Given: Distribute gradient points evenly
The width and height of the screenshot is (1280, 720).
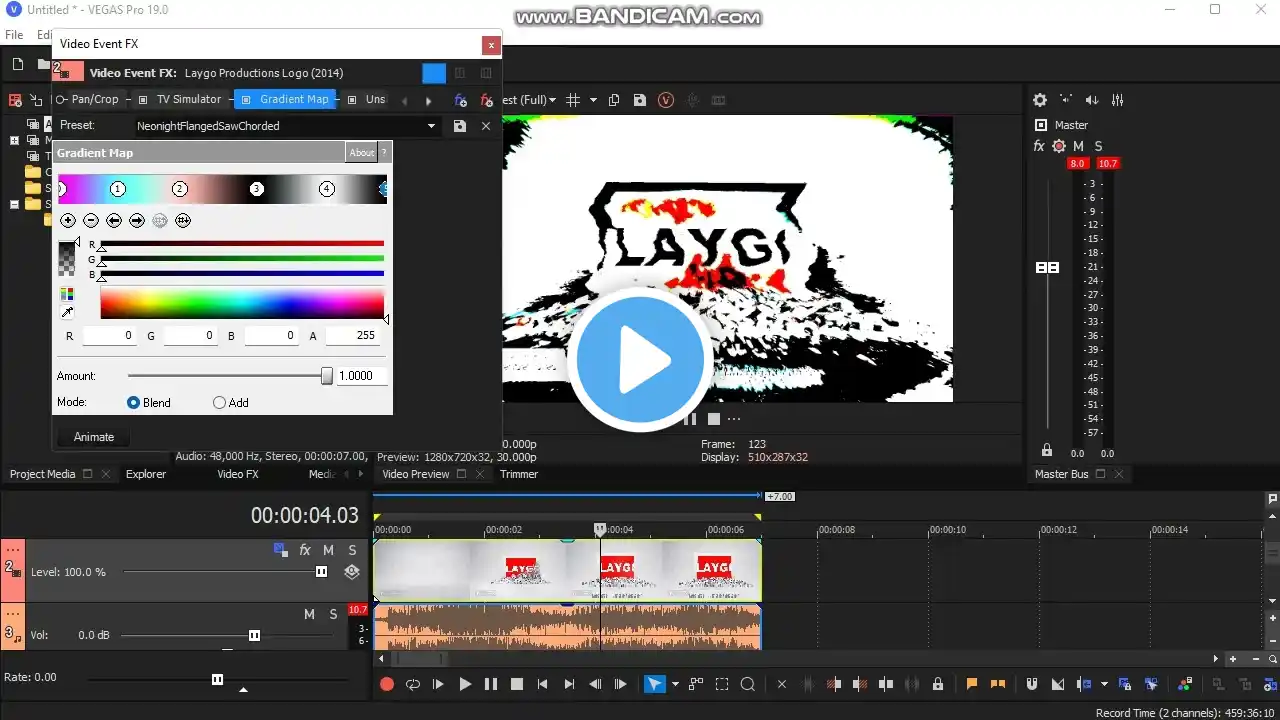Looking at the screenshot, I should pos(183,220).
